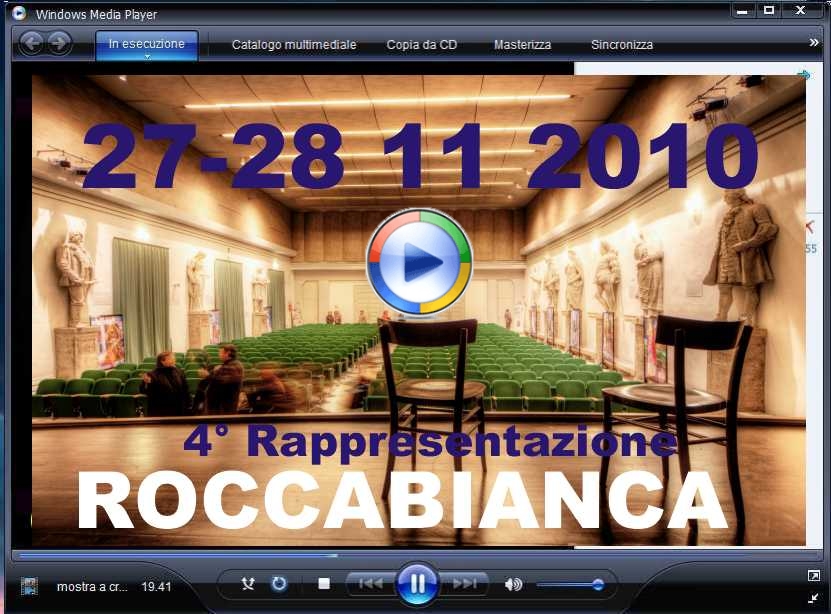
Task: Toggle shuffle mode
Action: point(249,584)
